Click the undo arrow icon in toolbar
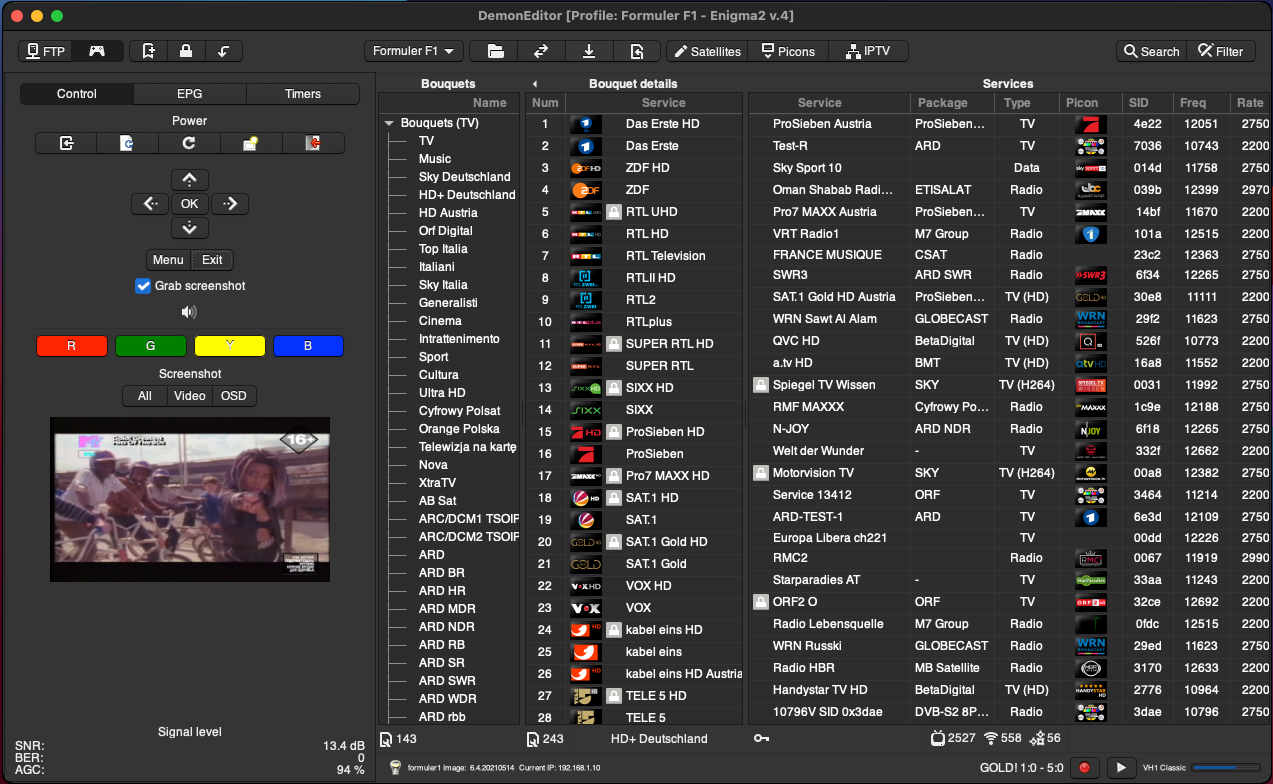 [x=224, y=51]
